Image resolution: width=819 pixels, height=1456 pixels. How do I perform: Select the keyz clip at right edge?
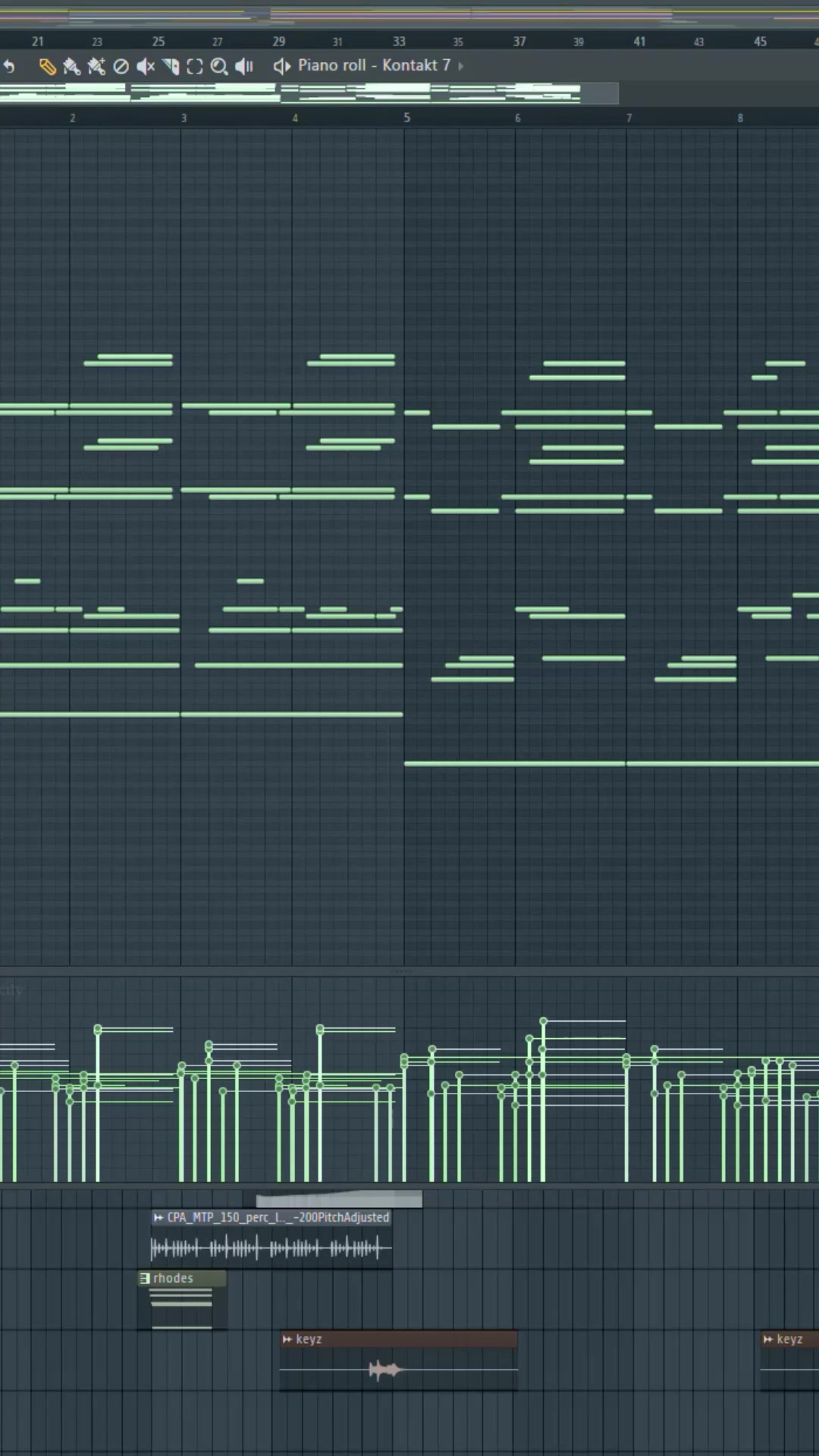pyautogui.click(x=789, y=1360)
